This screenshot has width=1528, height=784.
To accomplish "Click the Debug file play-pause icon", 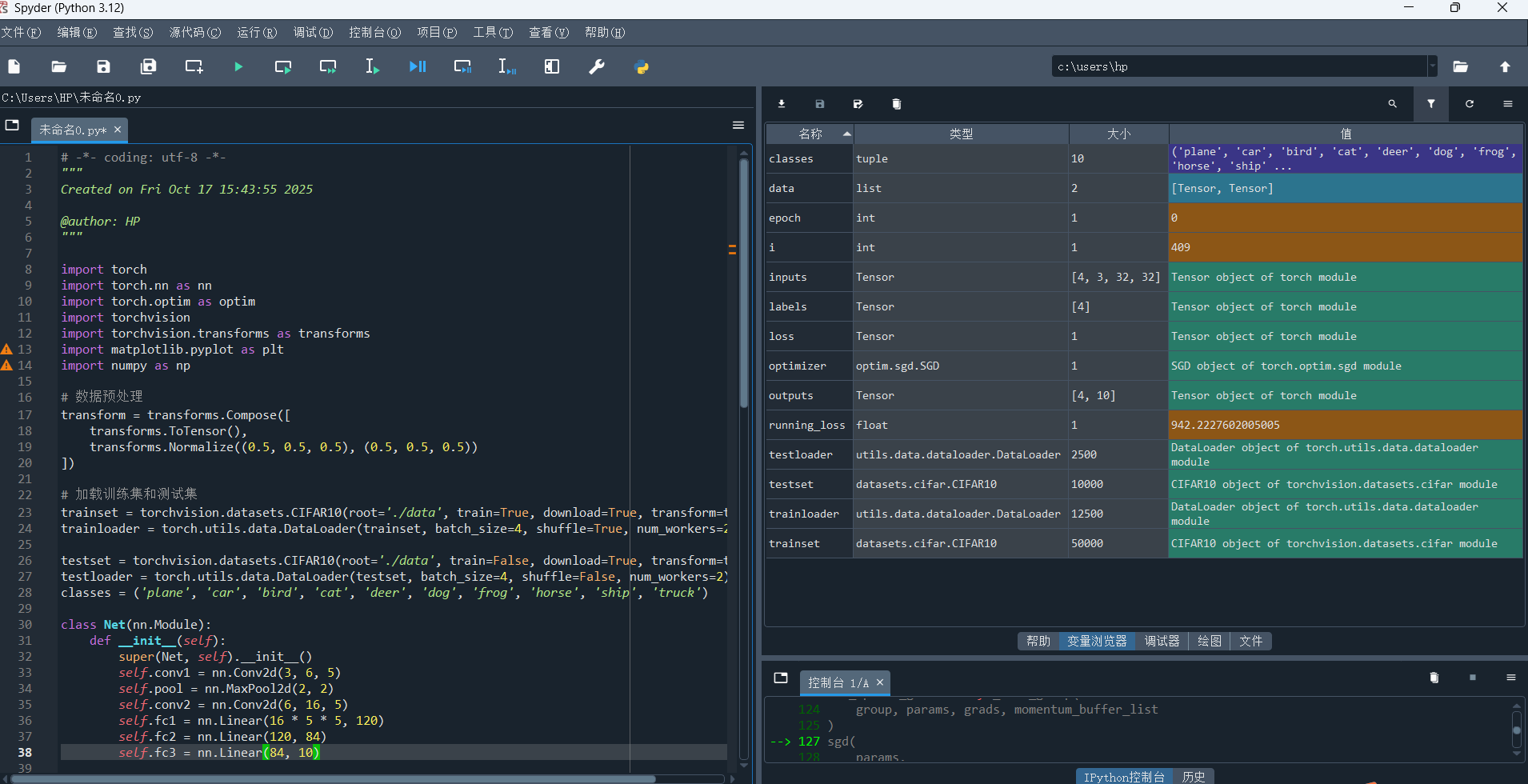I will click(x=418, y=67).
